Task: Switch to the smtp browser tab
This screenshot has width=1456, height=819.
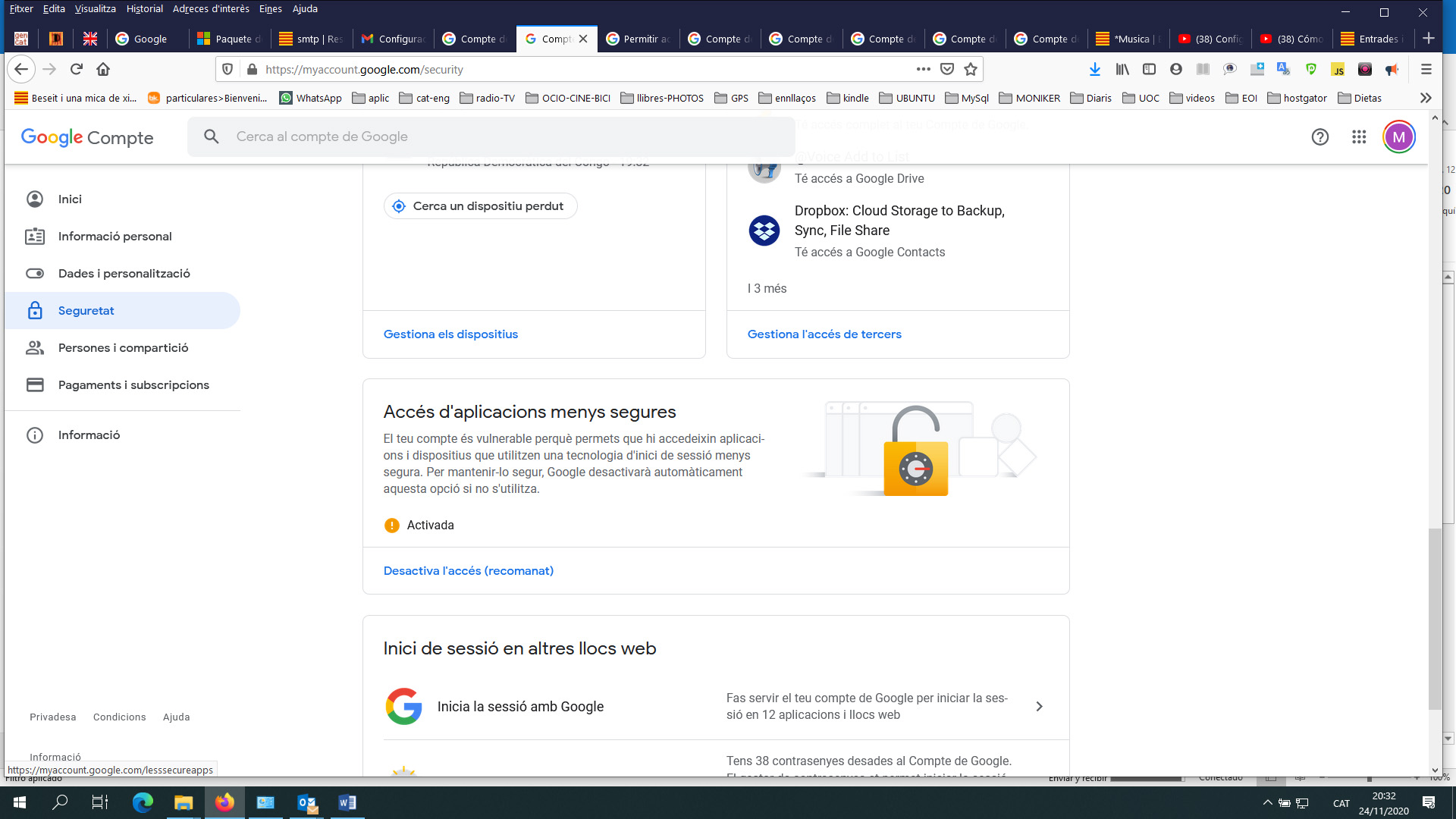Action: pos(312,39)
